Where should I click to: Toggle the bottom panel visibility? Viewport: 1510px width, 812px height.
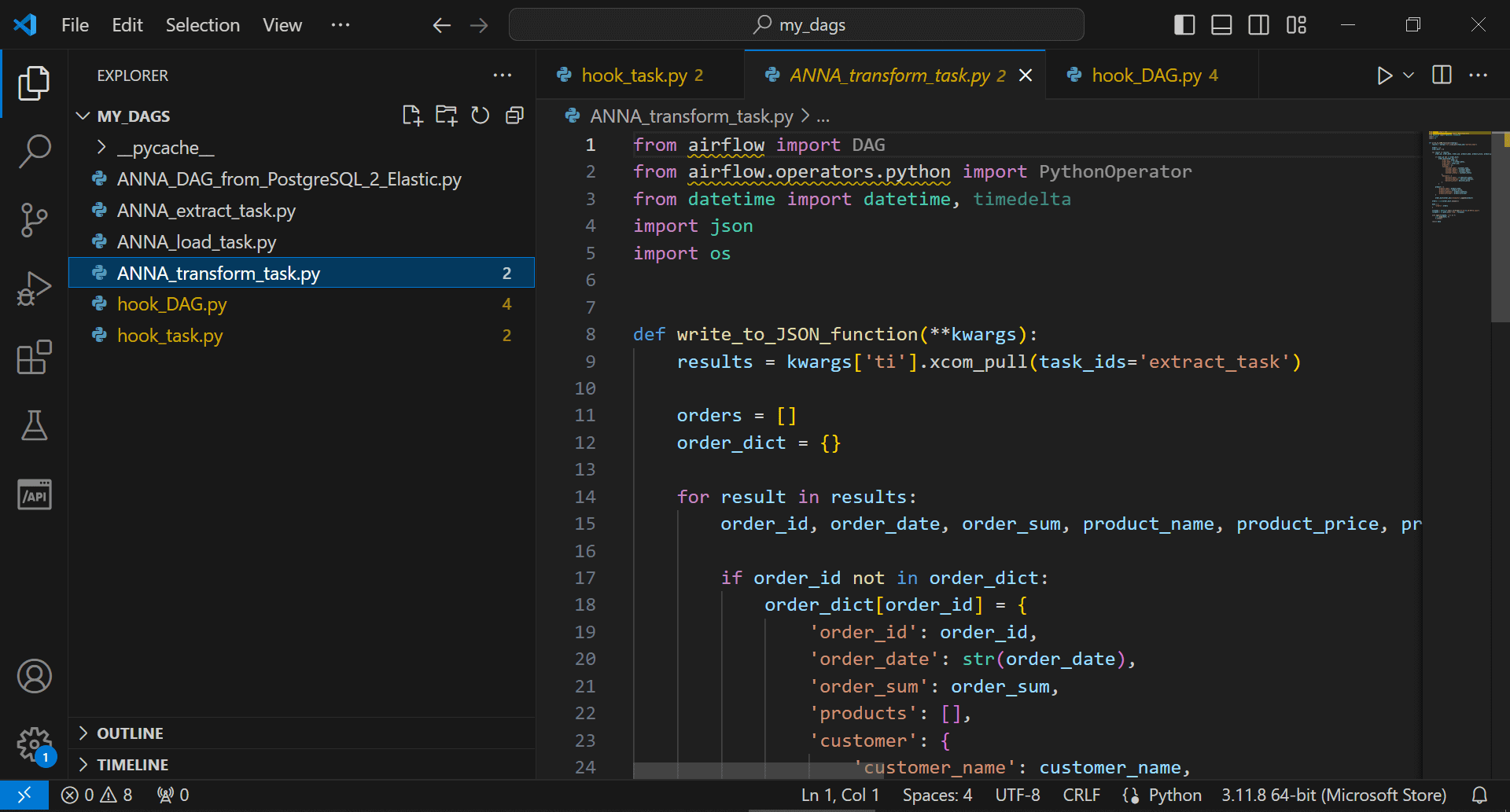coord(1221,25)
